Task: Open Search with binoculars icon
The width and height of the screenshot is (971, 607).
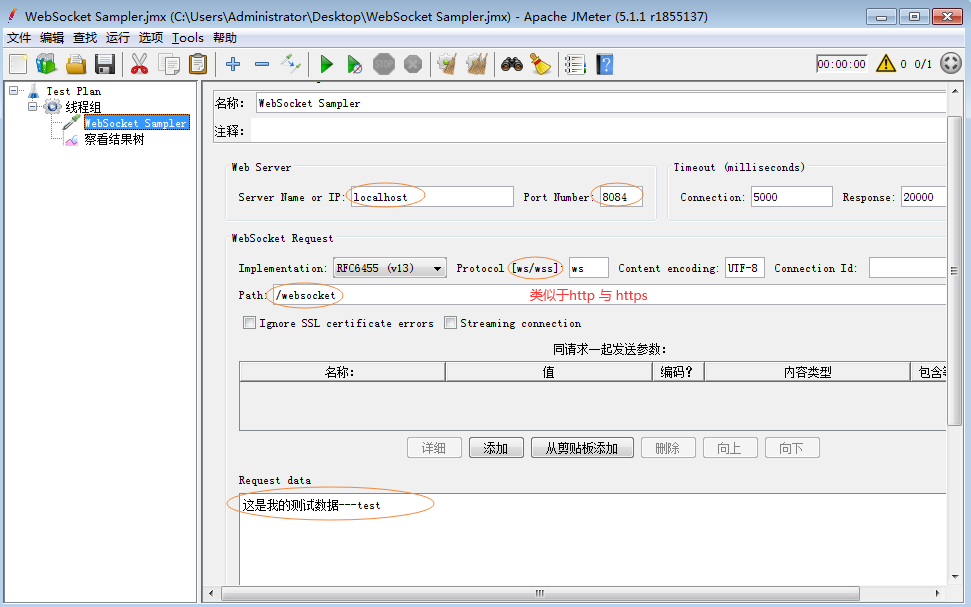Action: click(512, 64)
